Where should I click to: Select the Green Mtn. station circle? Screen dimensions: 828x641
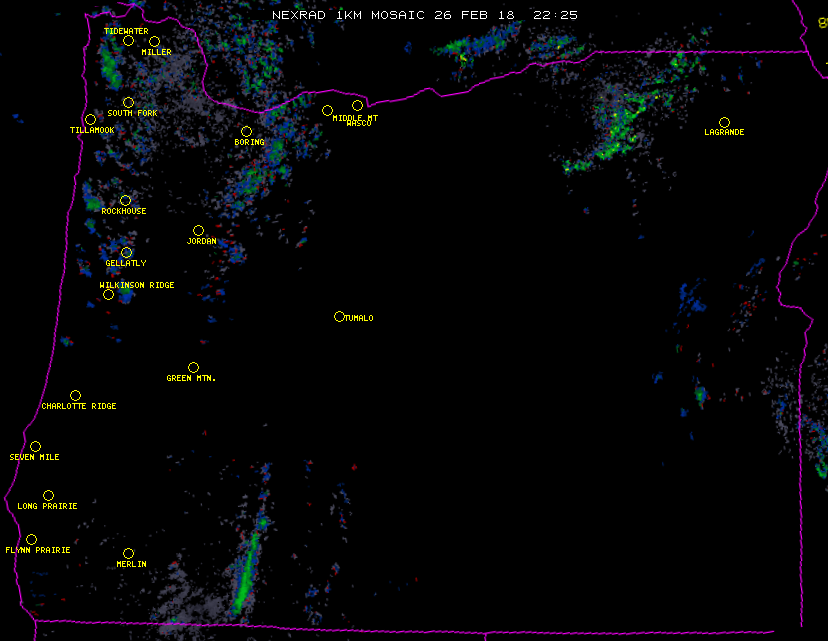(x=193, y=367)
